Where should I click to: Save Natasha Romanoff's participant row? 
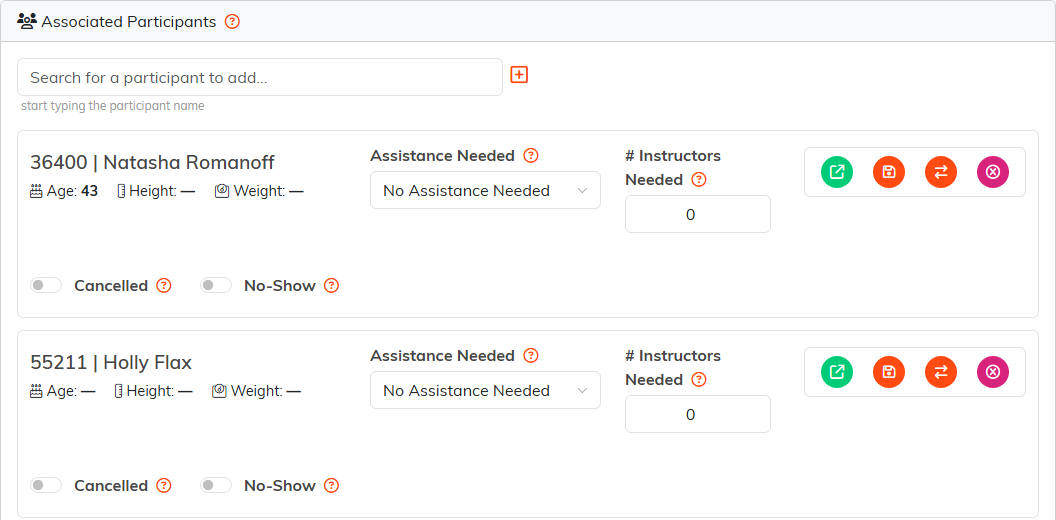[889, 172]
